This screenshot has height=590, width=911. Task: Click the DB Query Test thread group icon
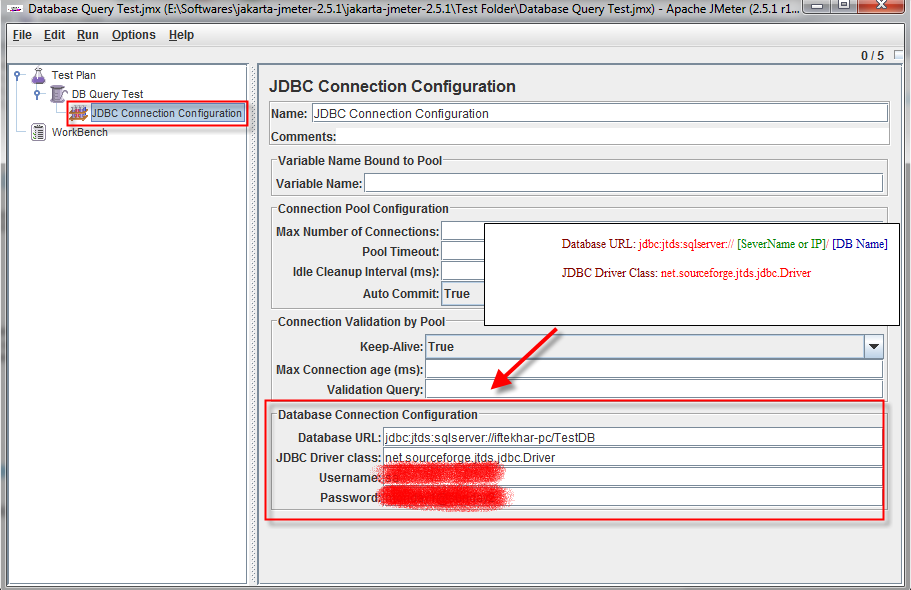(x=58, y=94)
